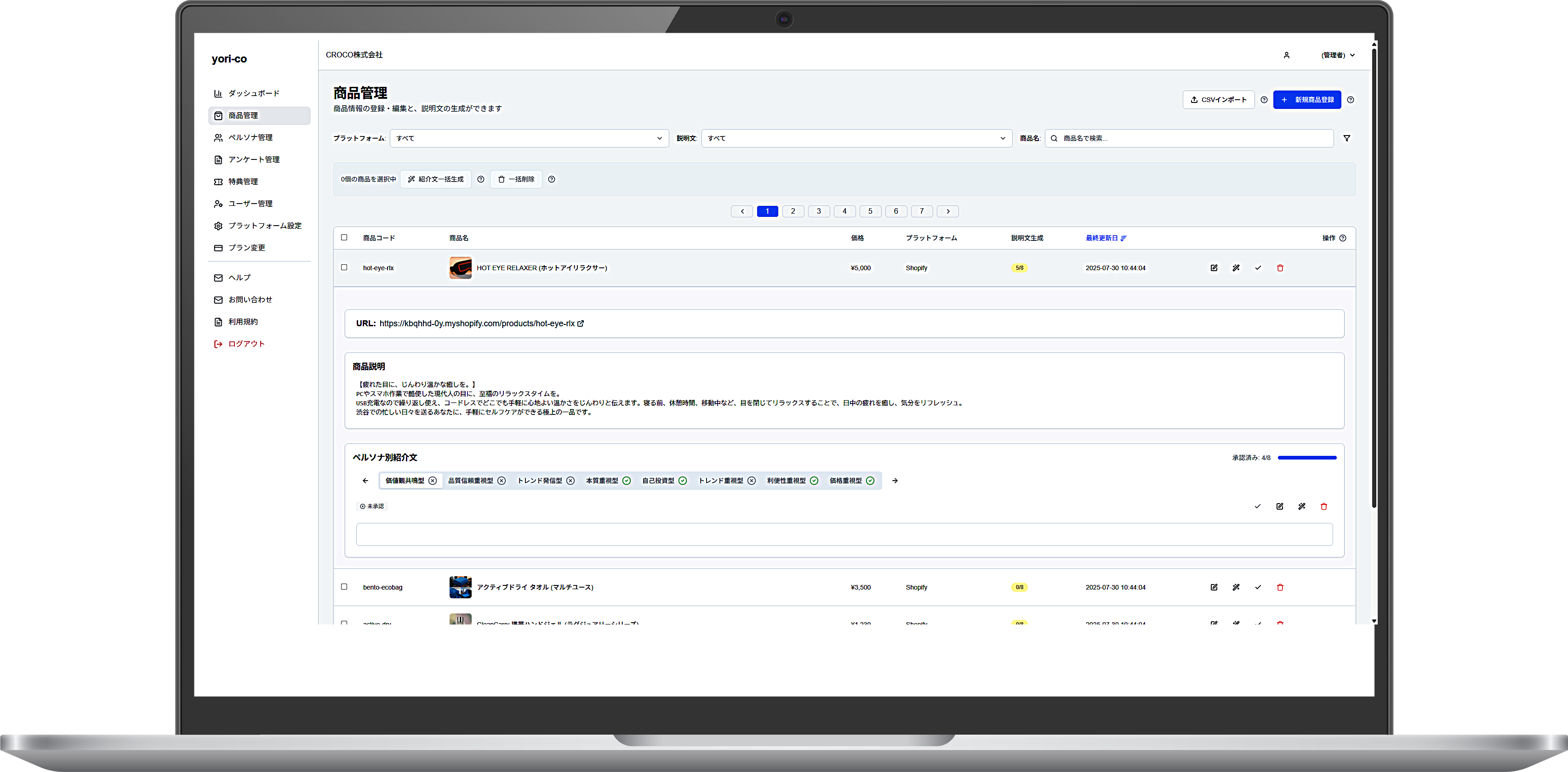Edit the persona intro text icon
The width and height of the screenshot is (1568, 772).
tap(1279, 506)
